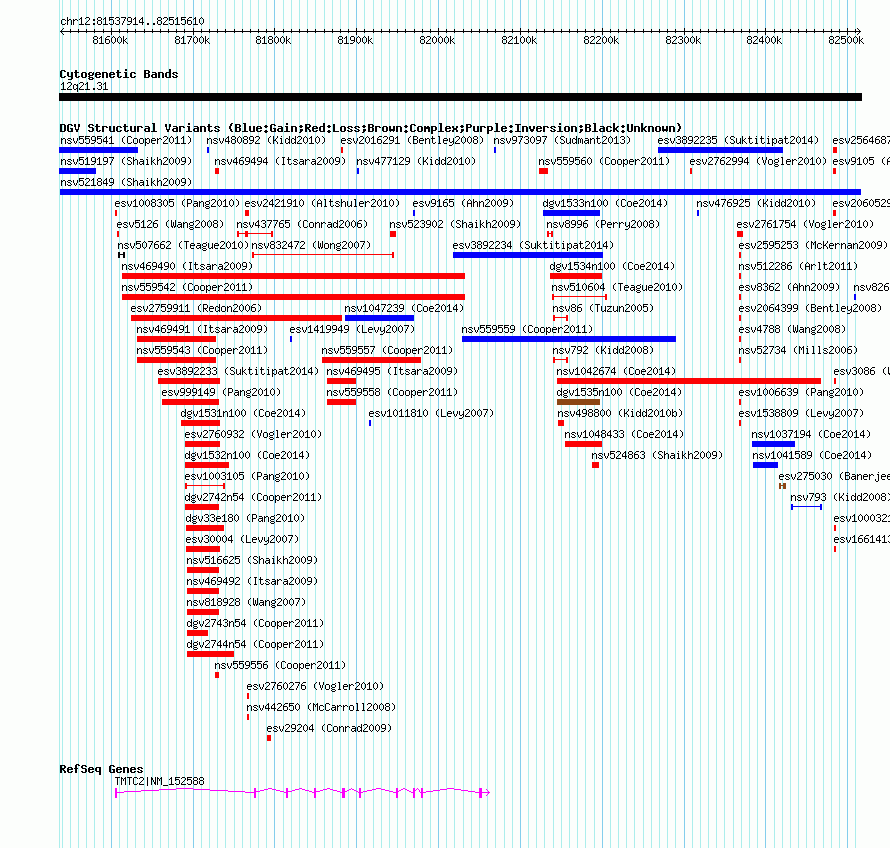890x848 pixels.
Task: Select the nsv498800 (Kidd2010b) variant label
Action: click(620, 413)
